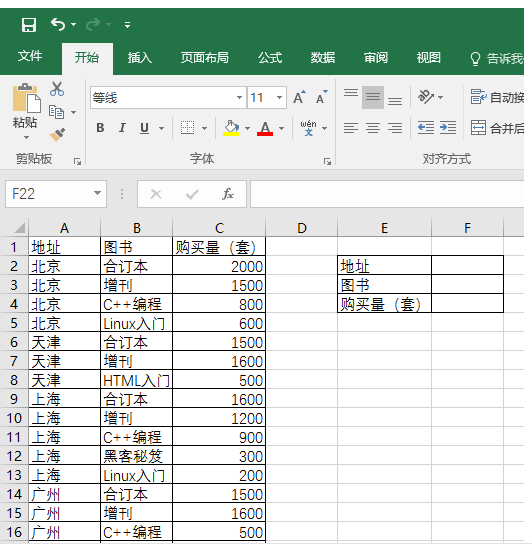
Task: Select column C header
Action: pyautogui.click(x=219, y=228)
